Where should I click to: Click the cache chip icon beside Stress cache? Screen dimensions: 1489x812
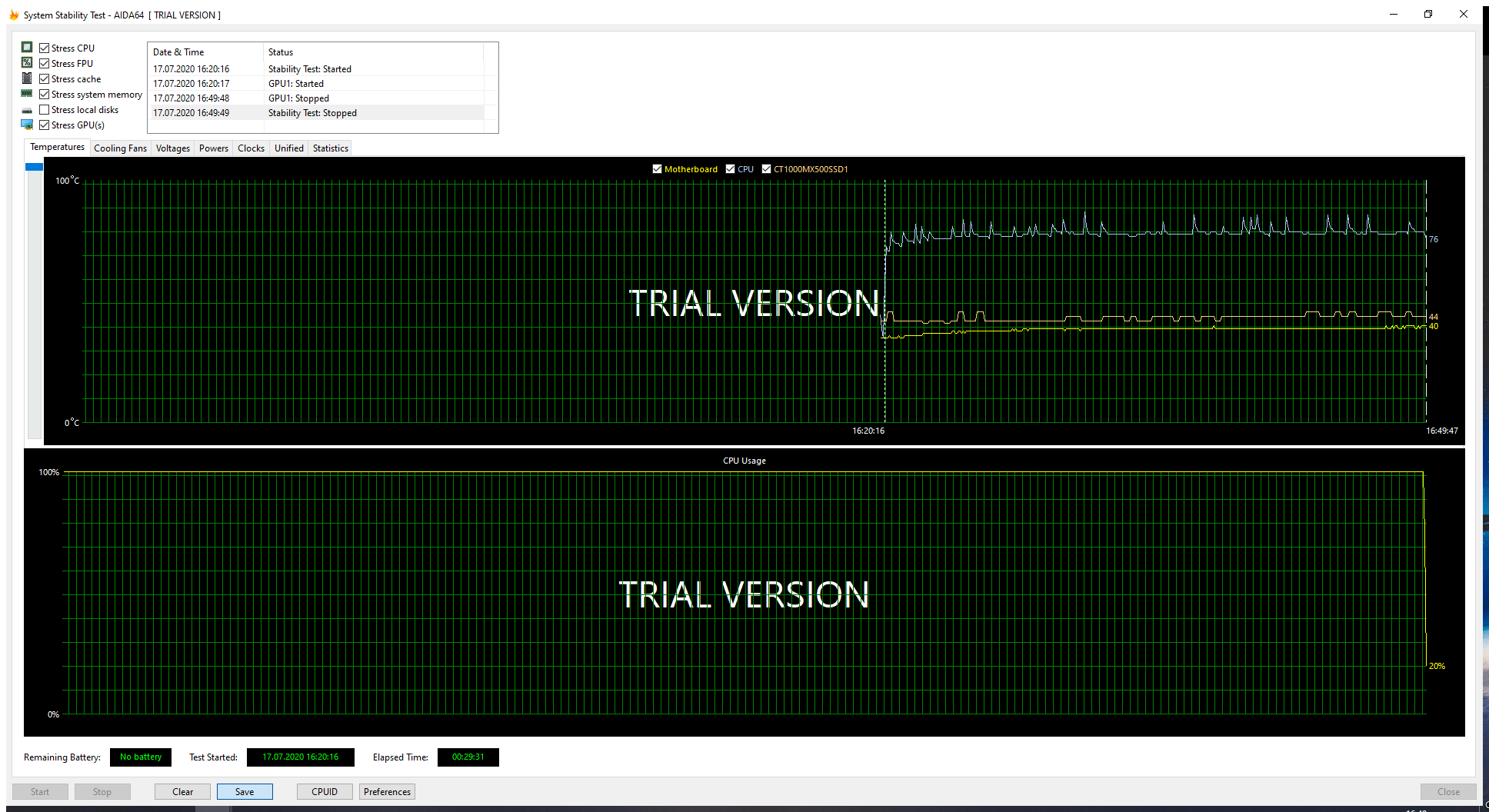click(27, 78)
